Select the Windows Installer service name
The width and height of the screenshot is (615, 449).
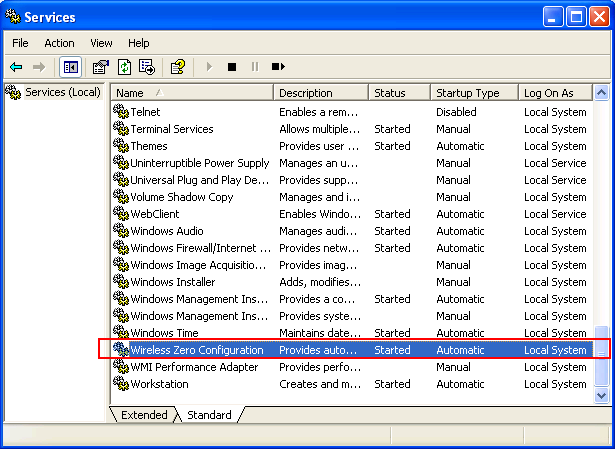pos(173,282)
